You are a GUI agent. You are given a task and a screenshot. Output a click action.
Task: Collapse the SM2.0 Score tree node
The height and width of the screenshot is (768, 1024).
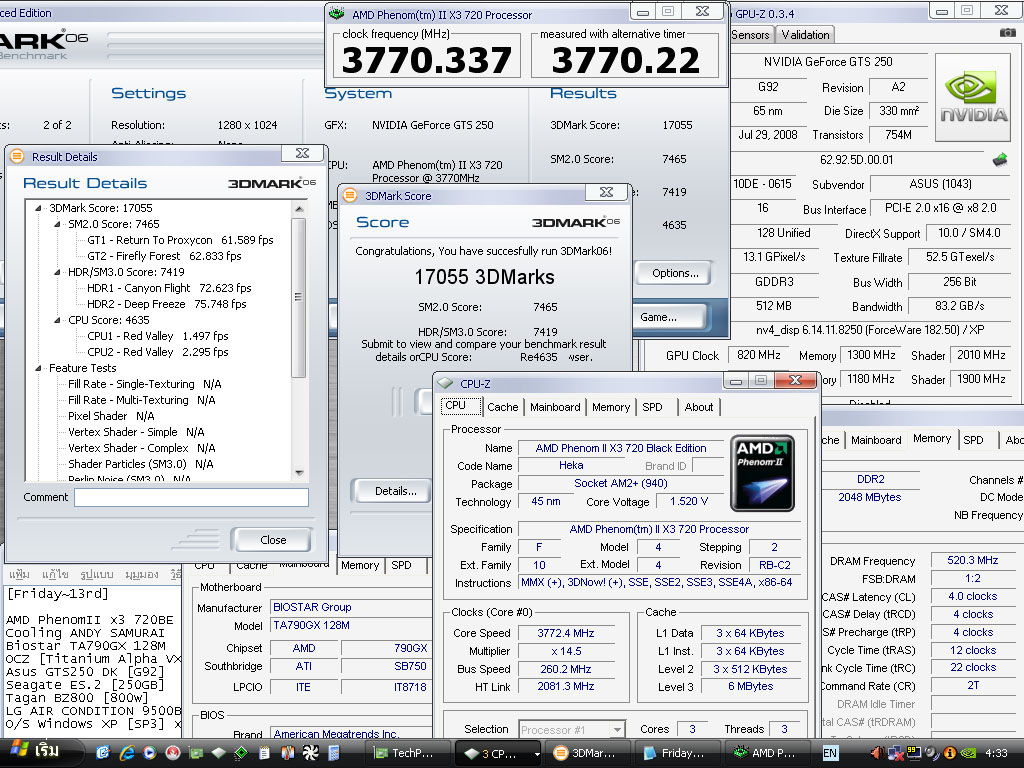click(57, 224)
